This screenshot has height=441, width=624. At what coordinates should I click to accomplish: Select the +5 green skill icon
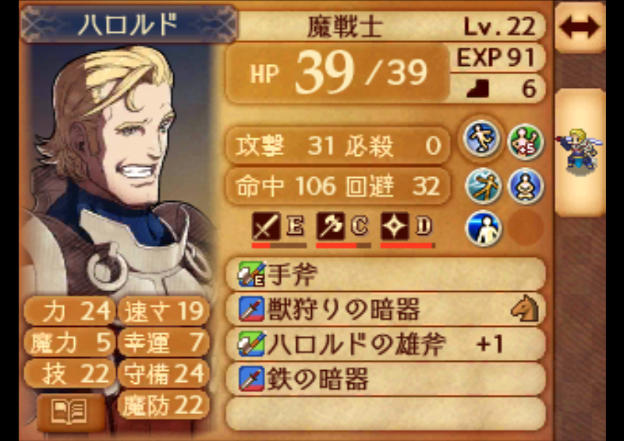[526, 142]
